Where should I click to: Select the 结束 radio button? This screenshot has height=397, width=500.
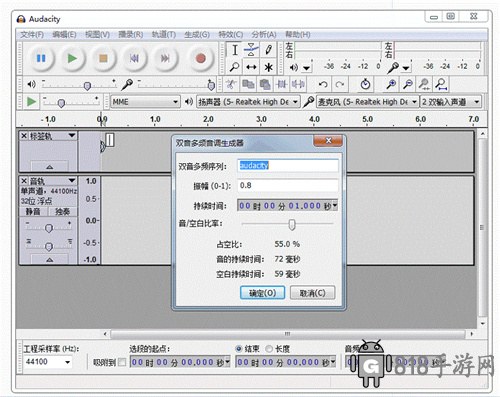coord(239,349)
